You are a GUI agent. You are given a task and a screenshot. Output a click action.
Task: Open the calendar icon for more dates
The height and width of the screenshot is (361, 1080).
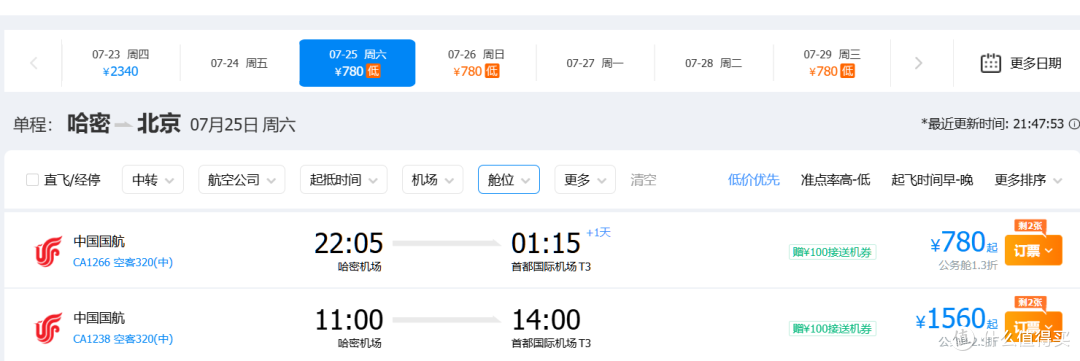pyautogui.click(x=990, y=63)
